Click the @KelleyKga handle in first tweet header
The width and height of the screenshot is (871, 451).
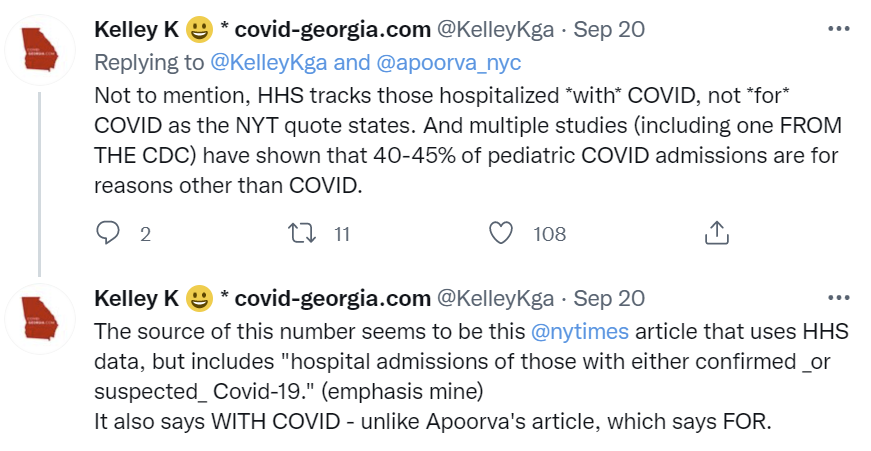[x=495, y=29]
